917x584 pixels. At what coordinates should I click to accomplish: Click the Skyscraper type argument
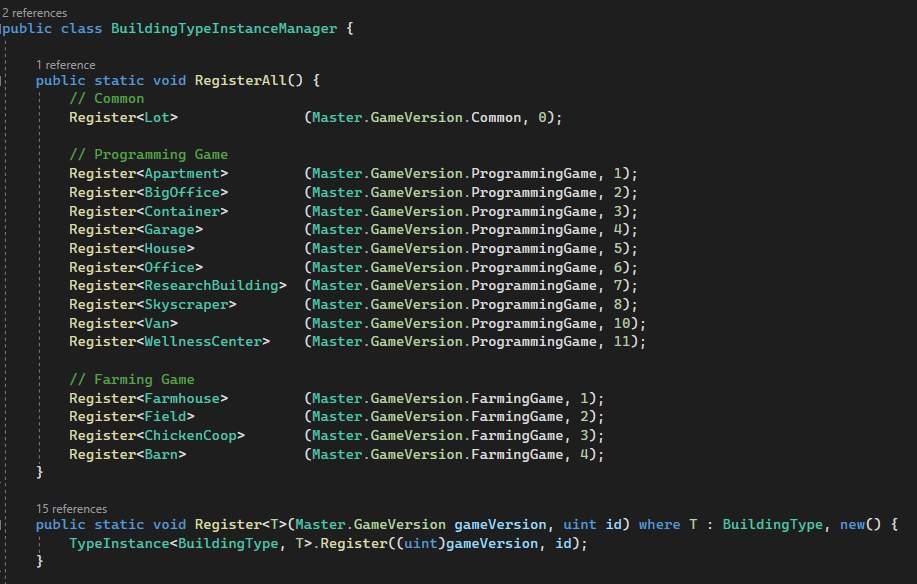point(186,305)
